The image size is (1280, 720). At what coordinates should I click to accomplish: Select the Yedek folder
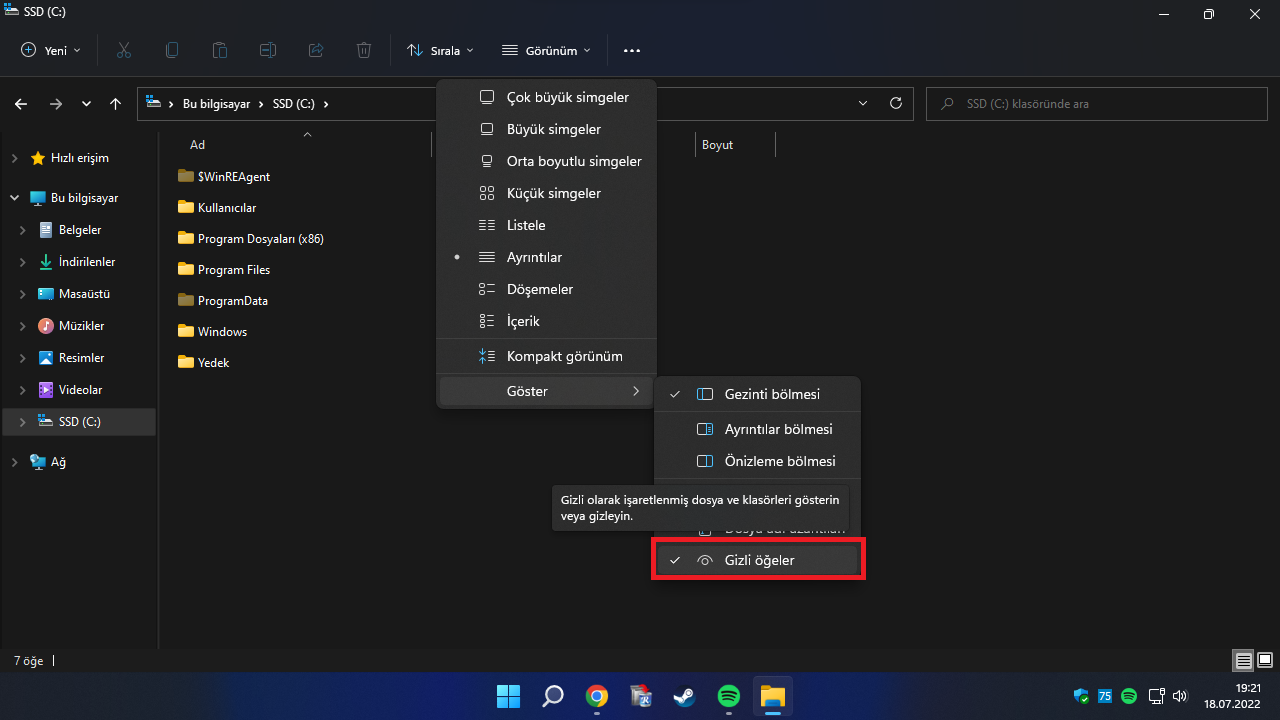coord(213,362)
